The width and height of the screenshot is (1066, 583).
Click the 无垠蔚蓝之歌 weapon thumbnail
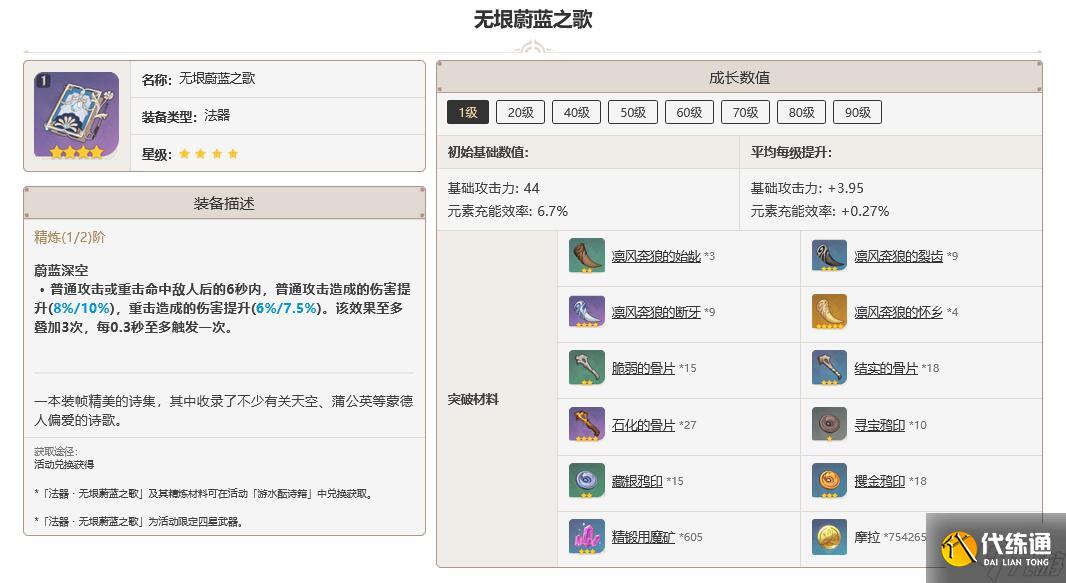(76, 116)
